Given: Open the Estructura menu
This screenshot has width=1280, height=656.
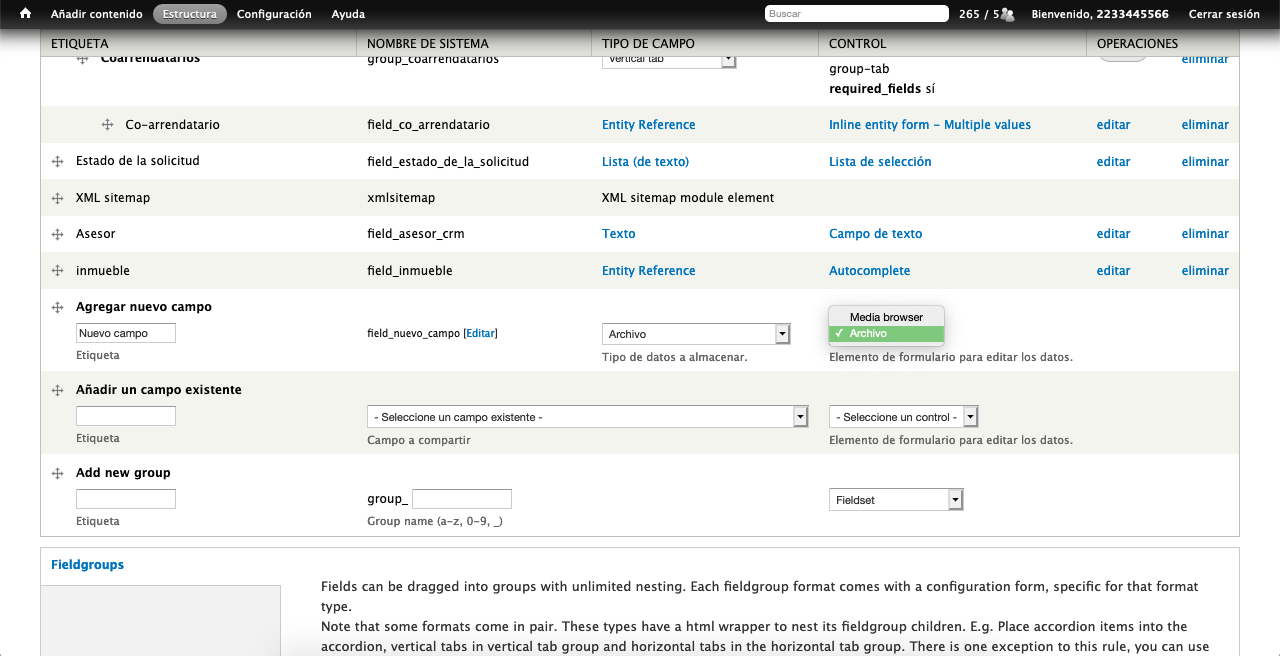Looking at the screenshot, I should point(190,14).
